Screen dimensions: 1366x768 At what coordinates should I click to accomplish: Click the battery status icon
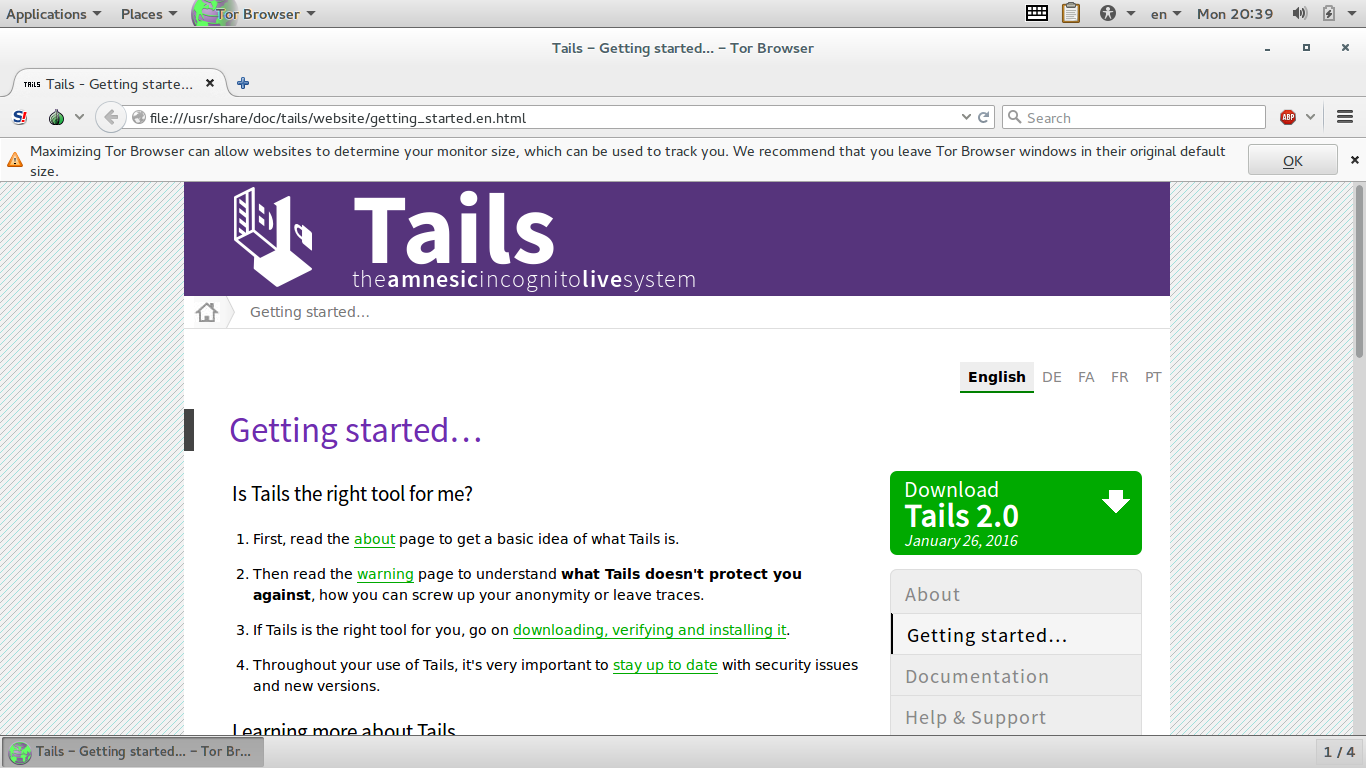pyautogui.click(x=1329, y=14)
